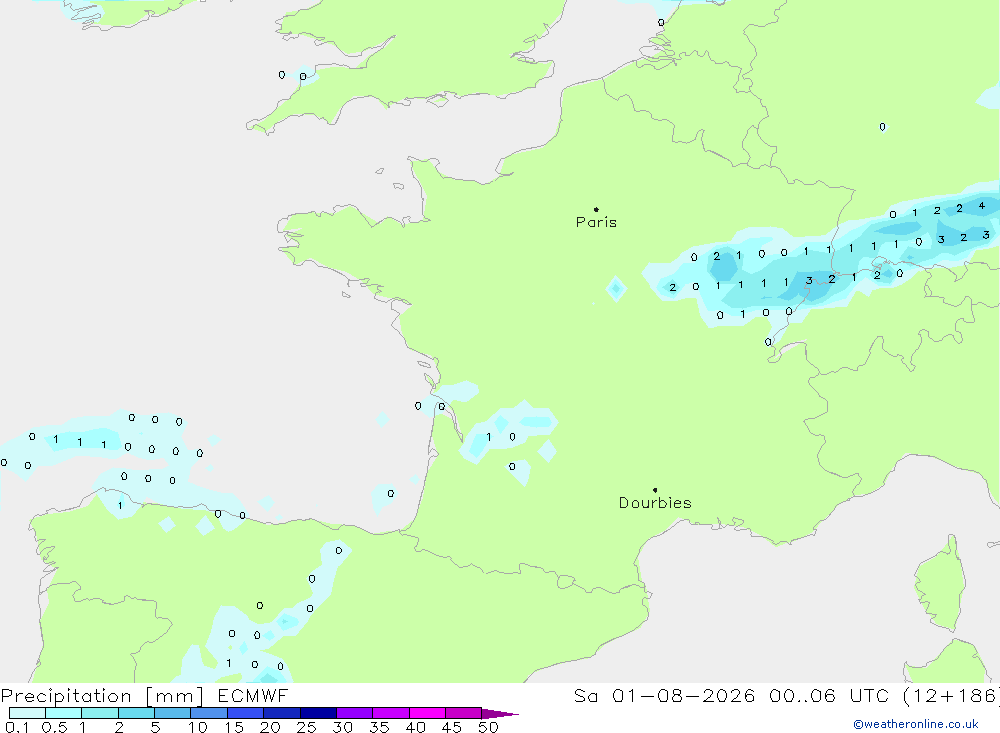Image resolution: width=1000 pixels, height=733 pixels.
Task: Click the legend value '25'
Action: (x=307, y=727)
